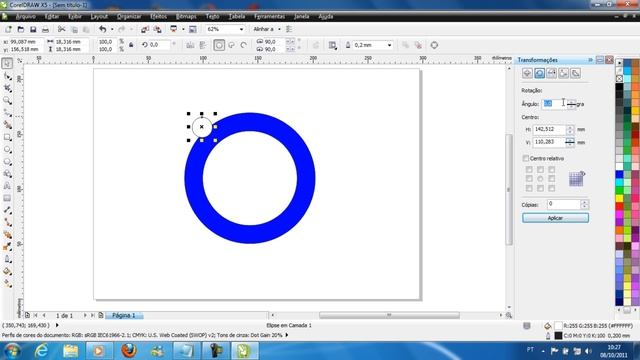Select the Basic Shapes tool
This screenshot has height=360, width=640.
tap(7, 174)
